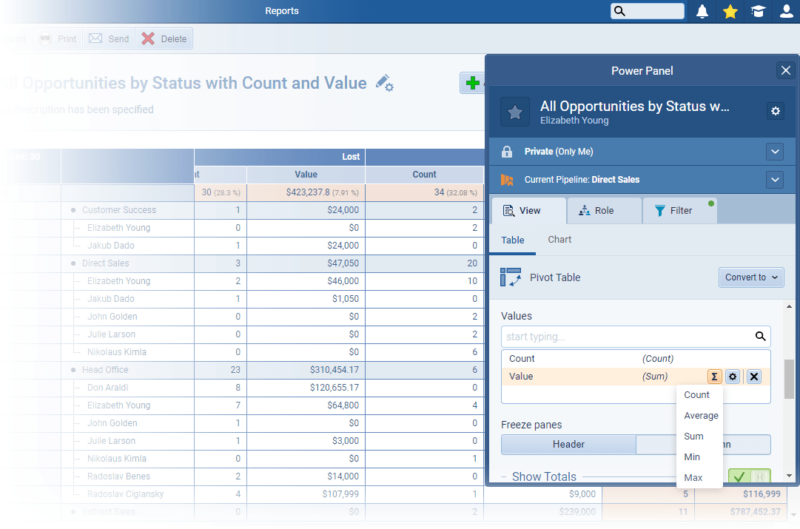Remove Value with the X icon

pos(754,376)
